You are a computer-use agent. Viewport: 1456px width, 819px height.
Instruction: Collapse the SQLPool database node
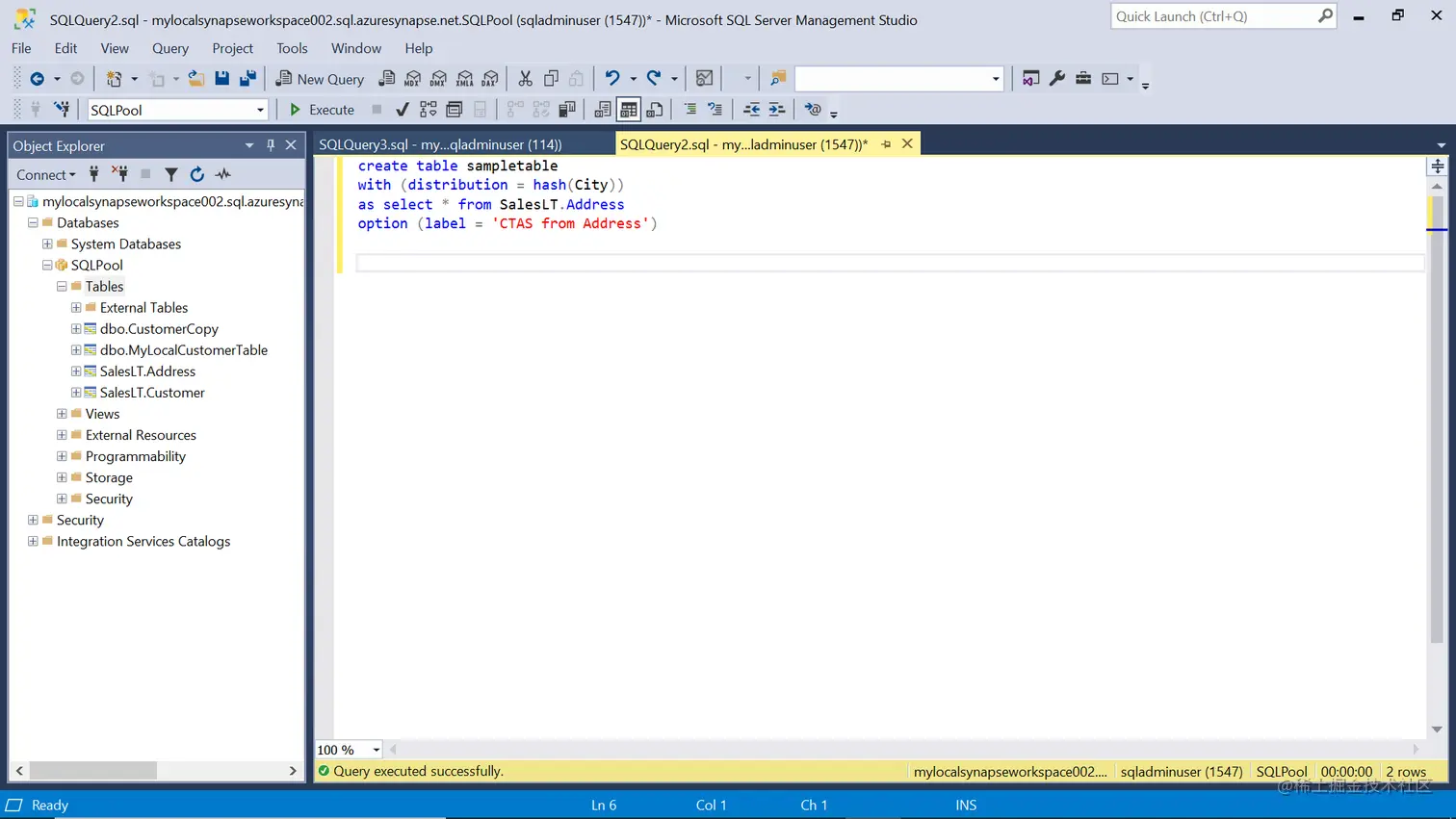pyautogui.click(x=47, y=265)
